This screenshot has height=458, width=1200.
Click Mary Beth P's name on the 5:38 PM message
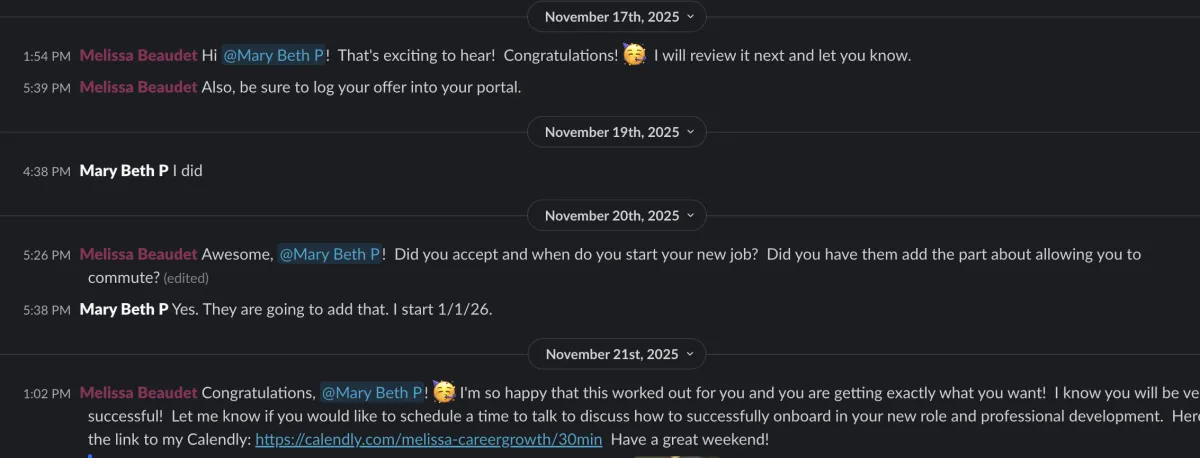[x=123, y=309]
